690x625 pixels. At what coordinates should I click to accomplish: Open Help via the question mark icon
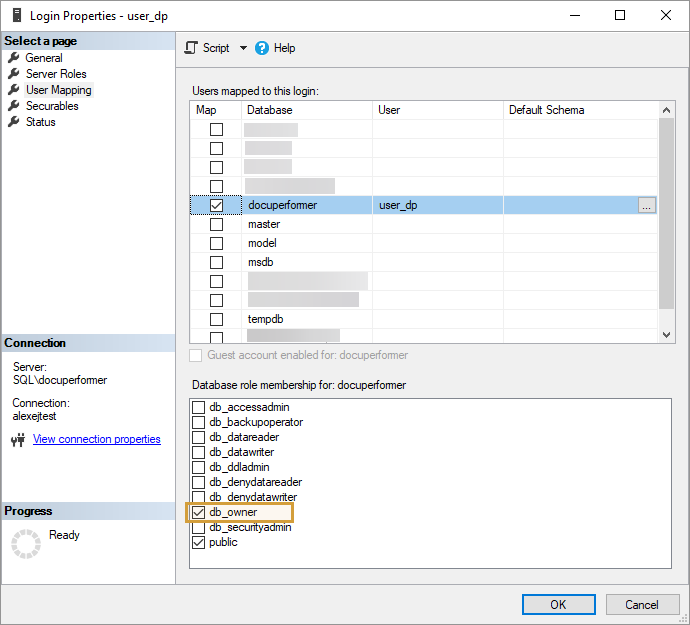point(262,48)
